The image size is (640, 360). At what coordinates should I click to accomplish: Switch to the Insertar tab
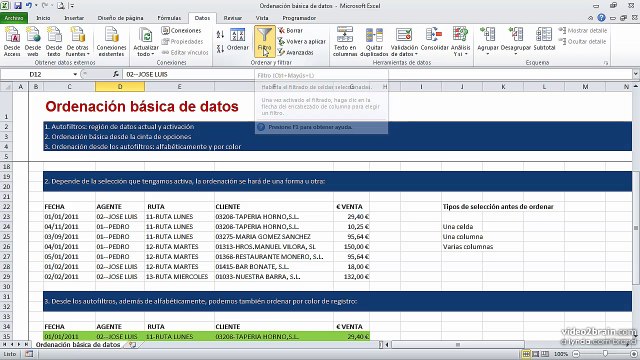click(74, 18)
